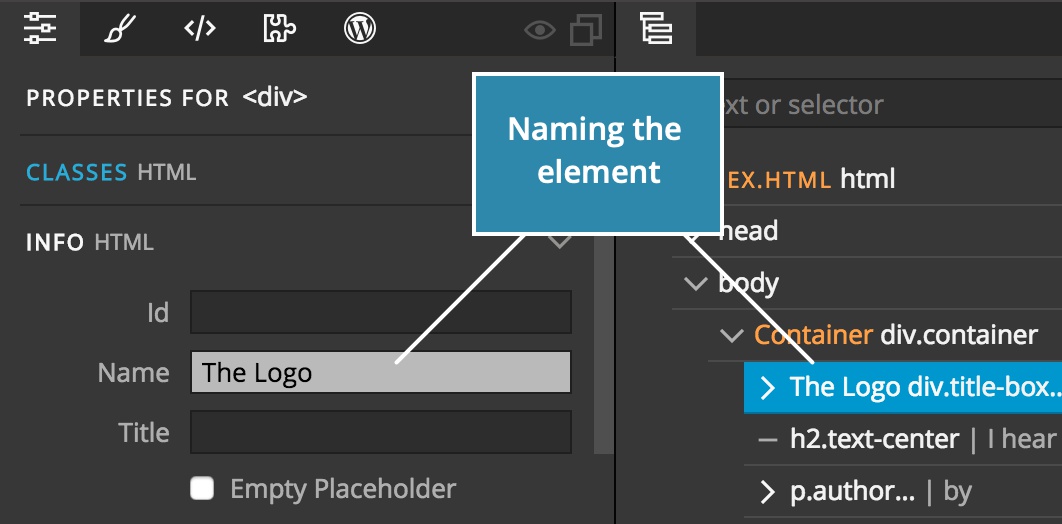Click the overlapping squares icon
1062x524 pixels.
586,30
